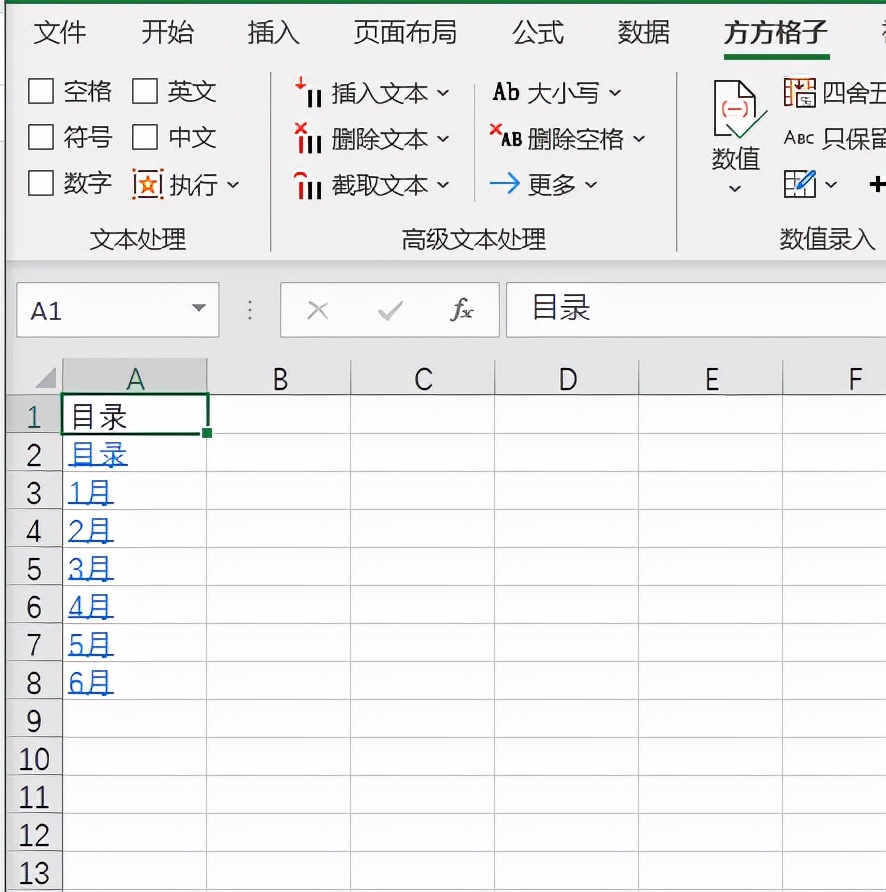Click the 目录 hyperlink in row 2
This screenshot has width=886, height=892.
click(x=97, y=454)
